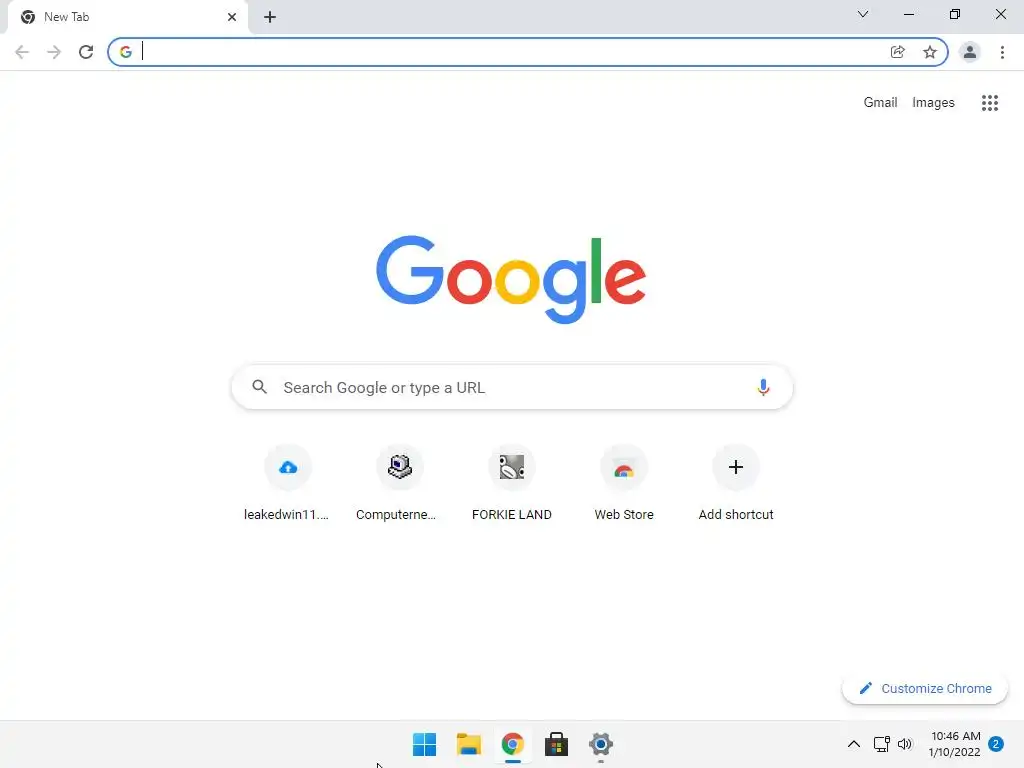Go back using the back arrow
Screen dimensions: 1024x768
pyautogui.click(x=22, y=52)
